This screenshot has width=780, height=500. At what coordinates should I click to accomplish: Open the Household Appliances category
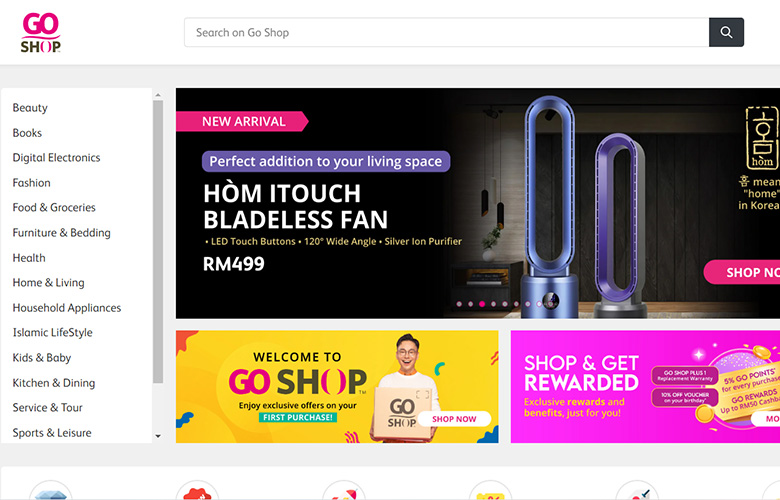pos(67,308)
